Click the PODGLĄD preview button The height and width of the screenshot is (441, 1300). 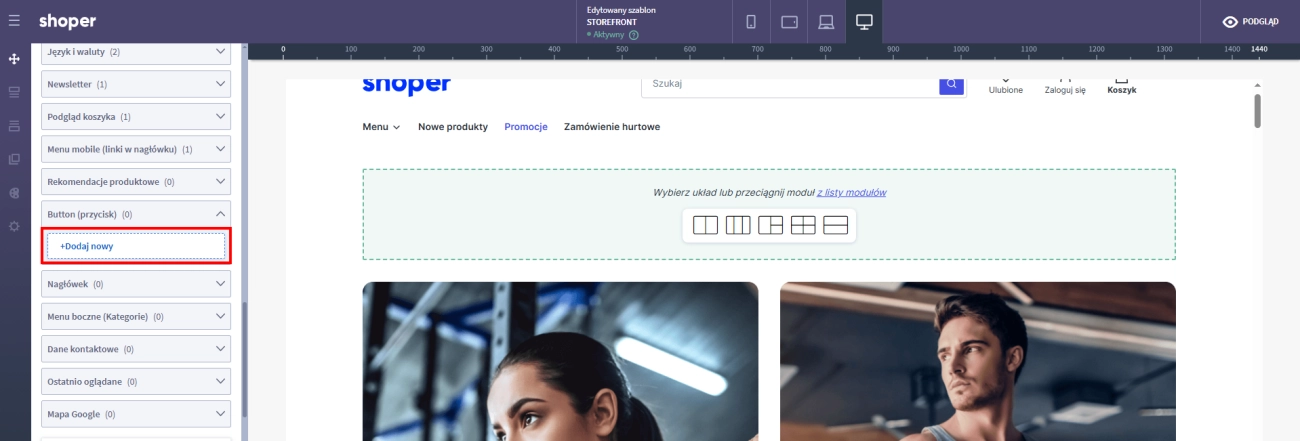1251,21
